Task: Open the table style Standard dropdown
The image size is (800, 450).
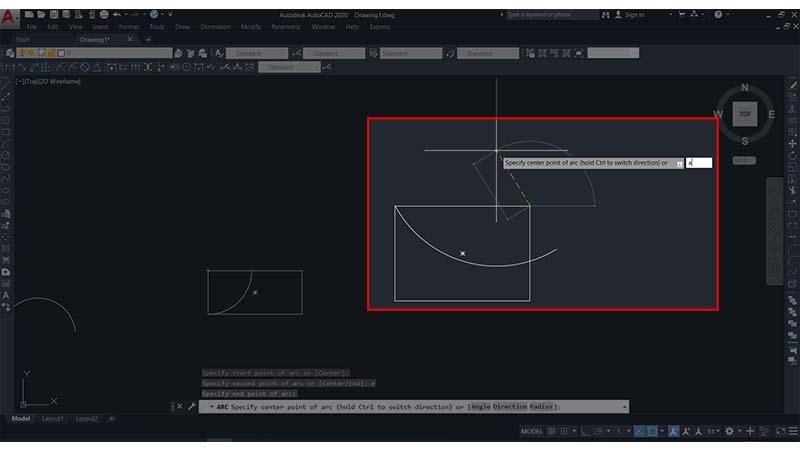Action: [411, 53]
